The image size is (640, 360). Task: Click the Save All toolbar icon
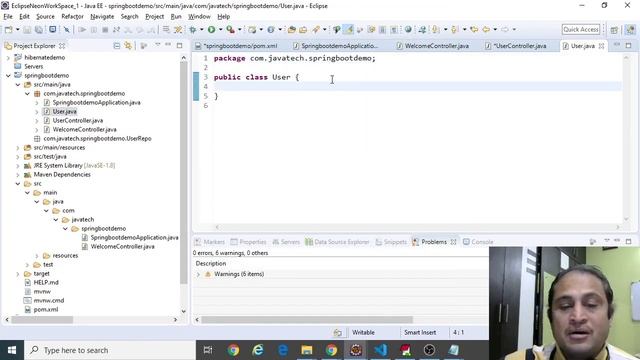(x=39, y=29)
